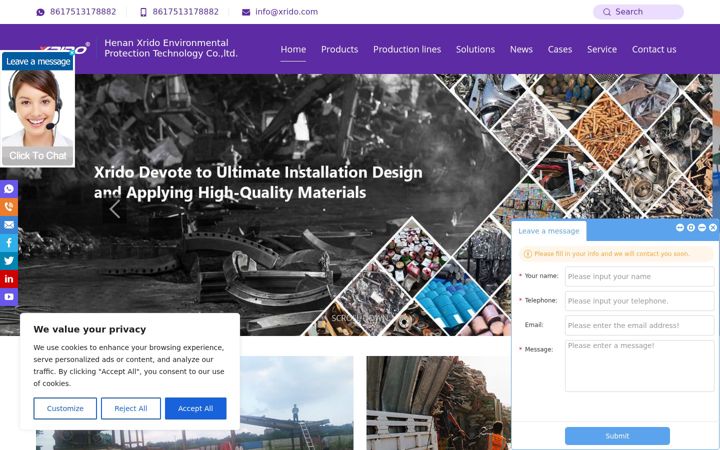Open the Facebook sidebar icon
The image size is (720, 450).
(x=9, y=242)
